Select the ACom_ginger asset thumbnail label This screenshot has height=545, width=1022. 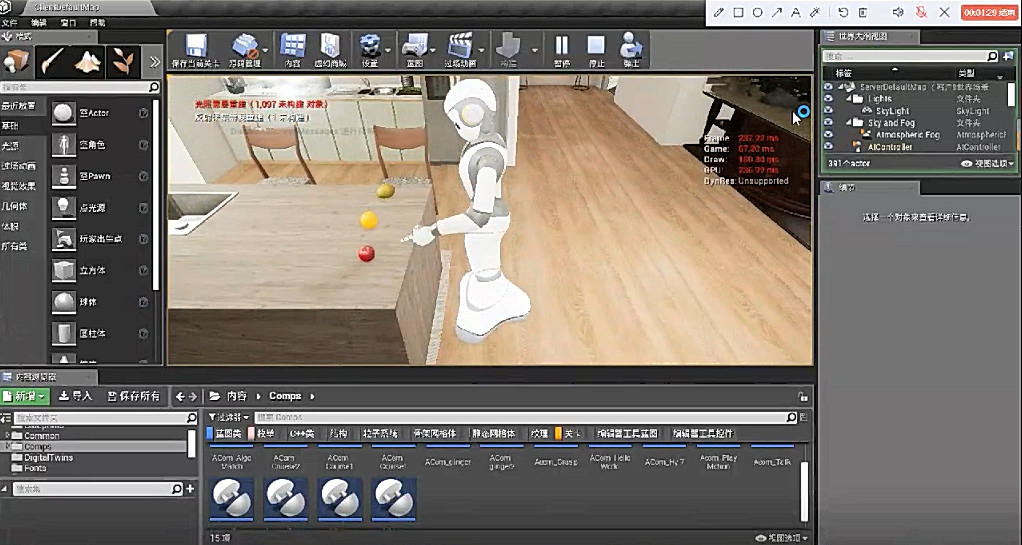pos(447,462)
